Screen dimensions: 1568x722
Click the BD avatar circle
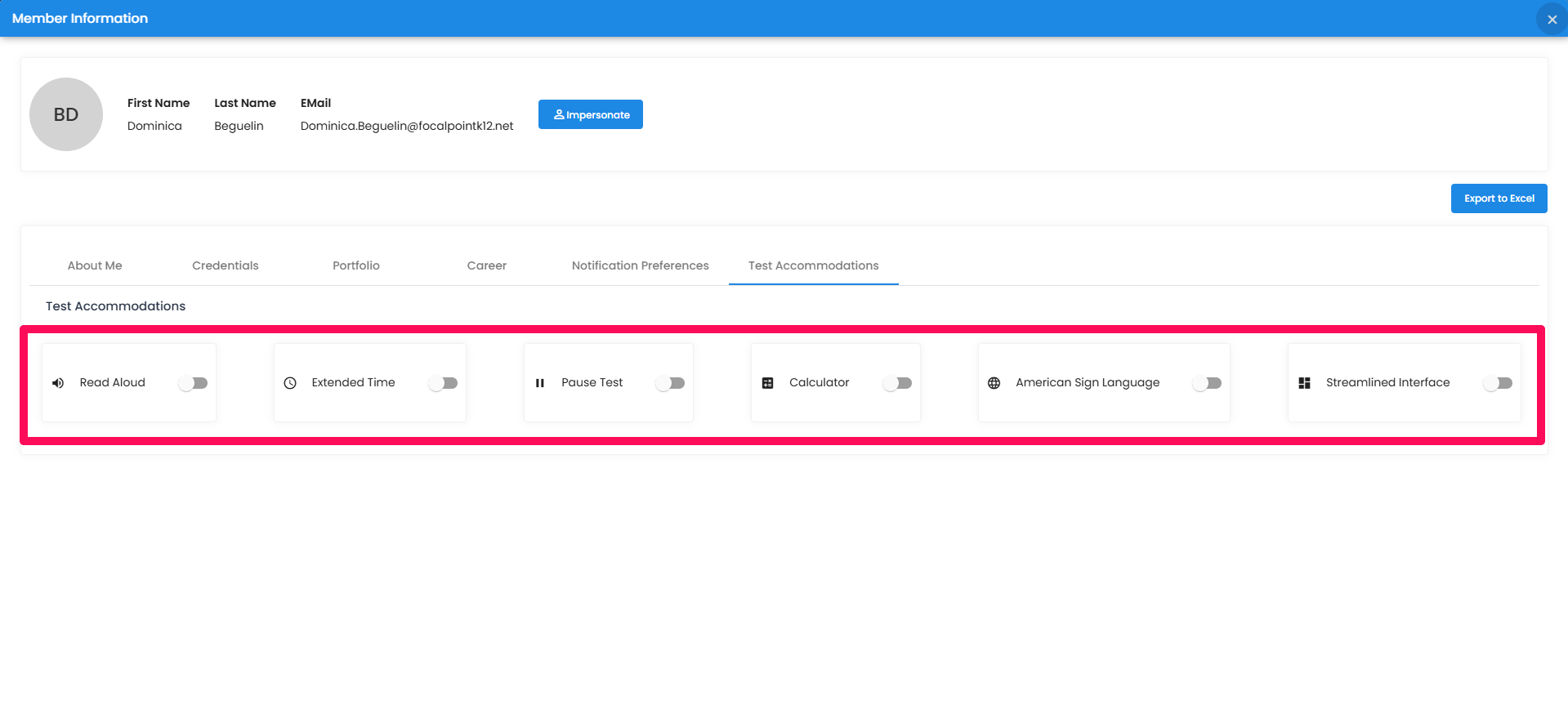[x=66, y=114]
